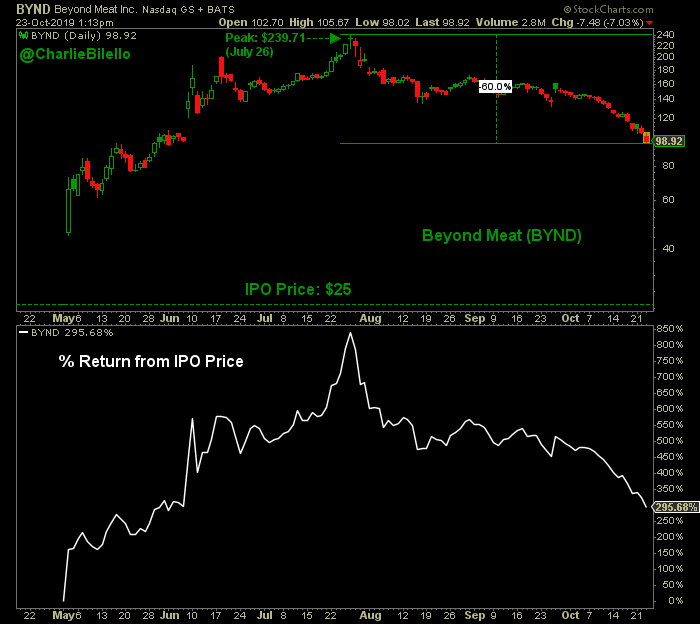This screenshot has height=624, width=700.
Task: Click the 100% return axis label
Action: pyautogui.click(x=670, y=569)
